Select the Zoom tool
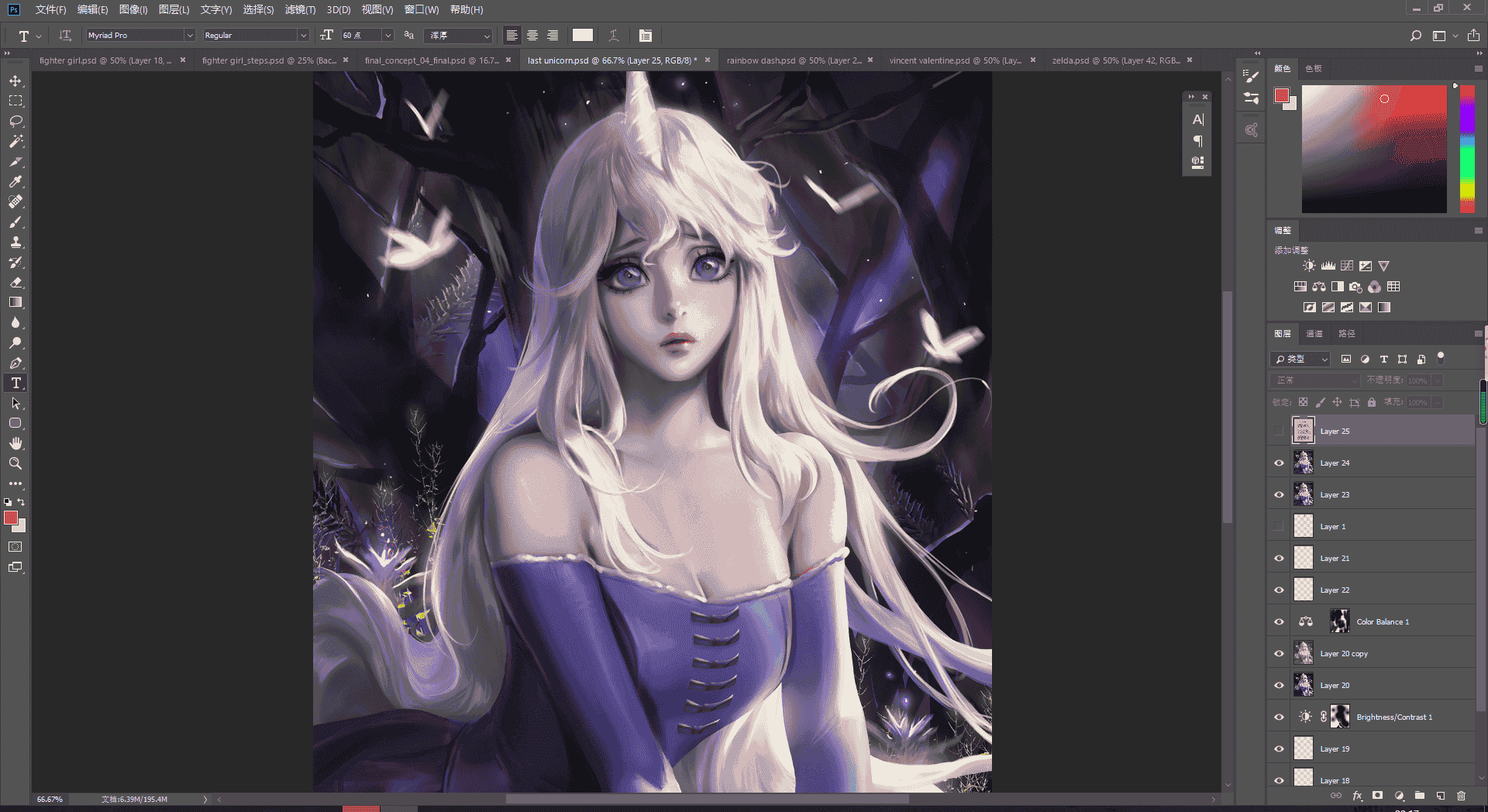The width and height of the screenshot is (1488, 812). tap(15, 463)
